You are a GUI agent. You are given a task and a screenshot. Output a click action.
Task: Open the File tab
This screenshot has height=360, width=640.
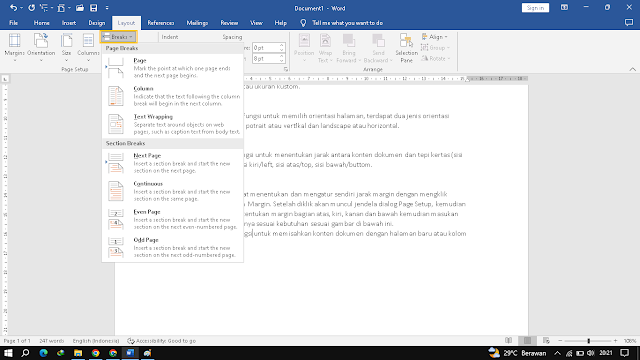coord(13,23)
